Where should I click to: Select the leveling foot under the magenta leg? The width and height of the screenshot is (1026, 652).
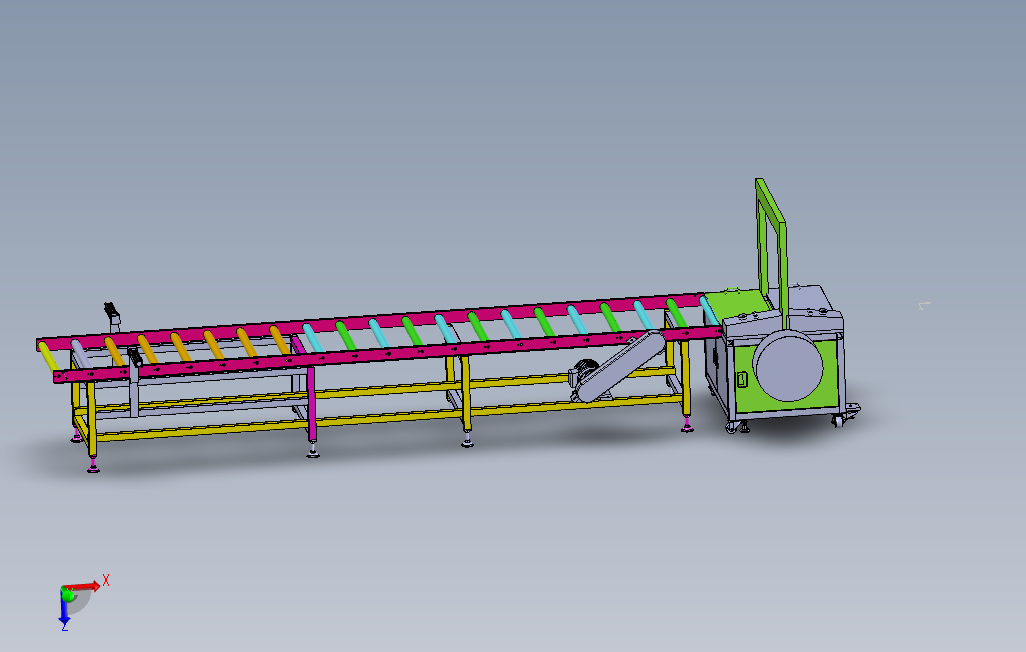(313, 450)
